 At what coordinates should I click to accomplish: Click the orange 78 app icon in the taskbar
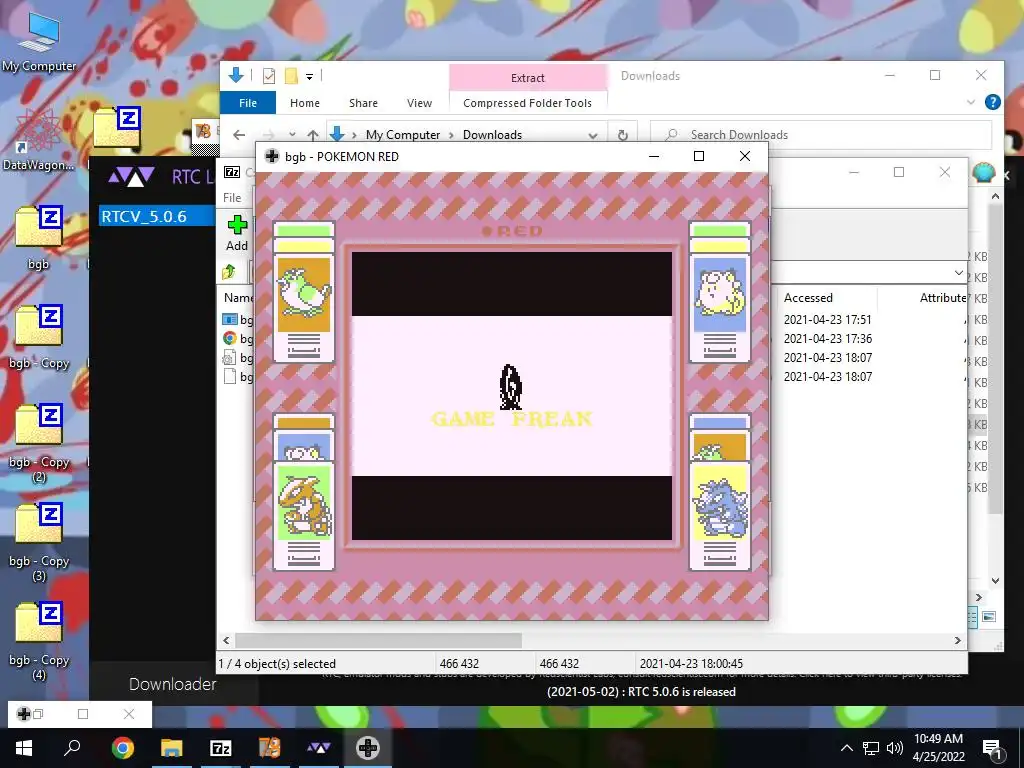tap(270, 748)
